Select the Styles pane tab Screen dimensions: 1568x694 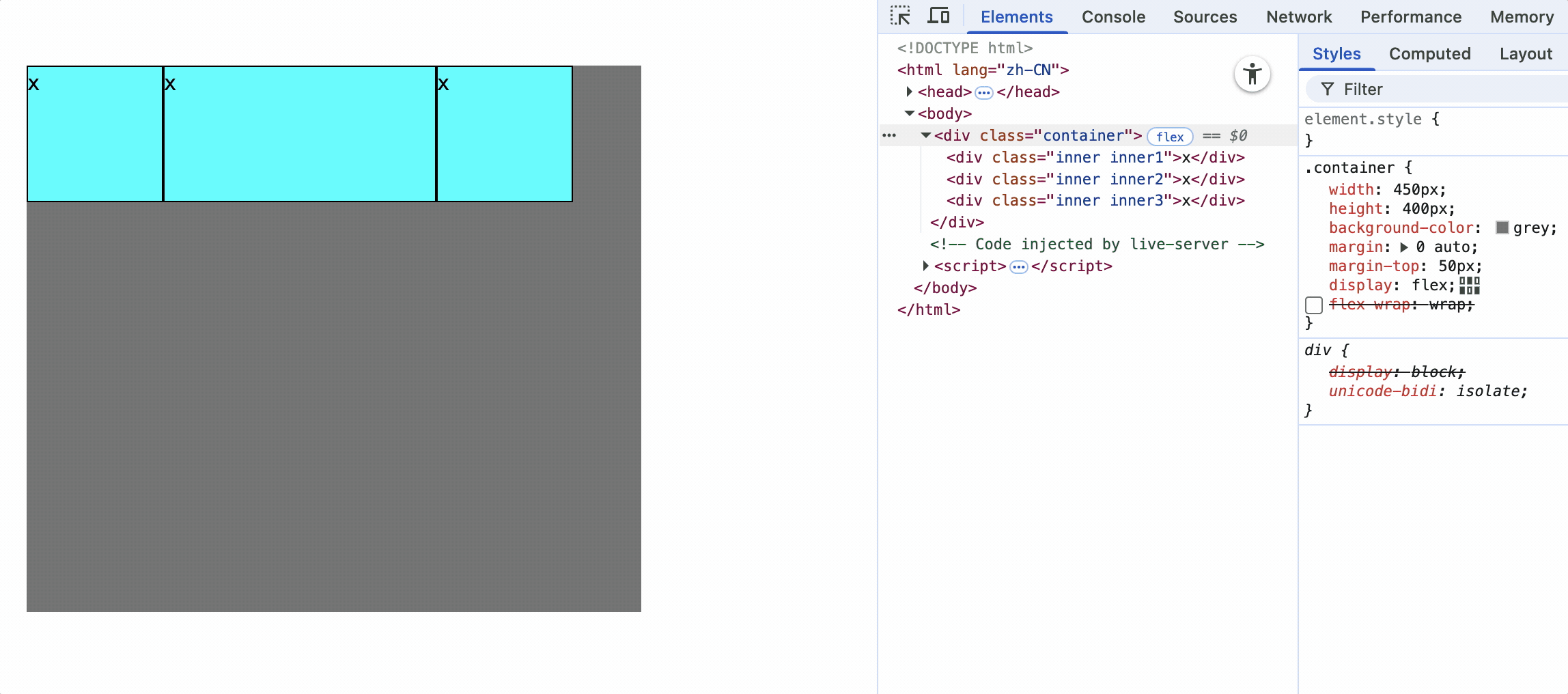[x=1336, y=54]
